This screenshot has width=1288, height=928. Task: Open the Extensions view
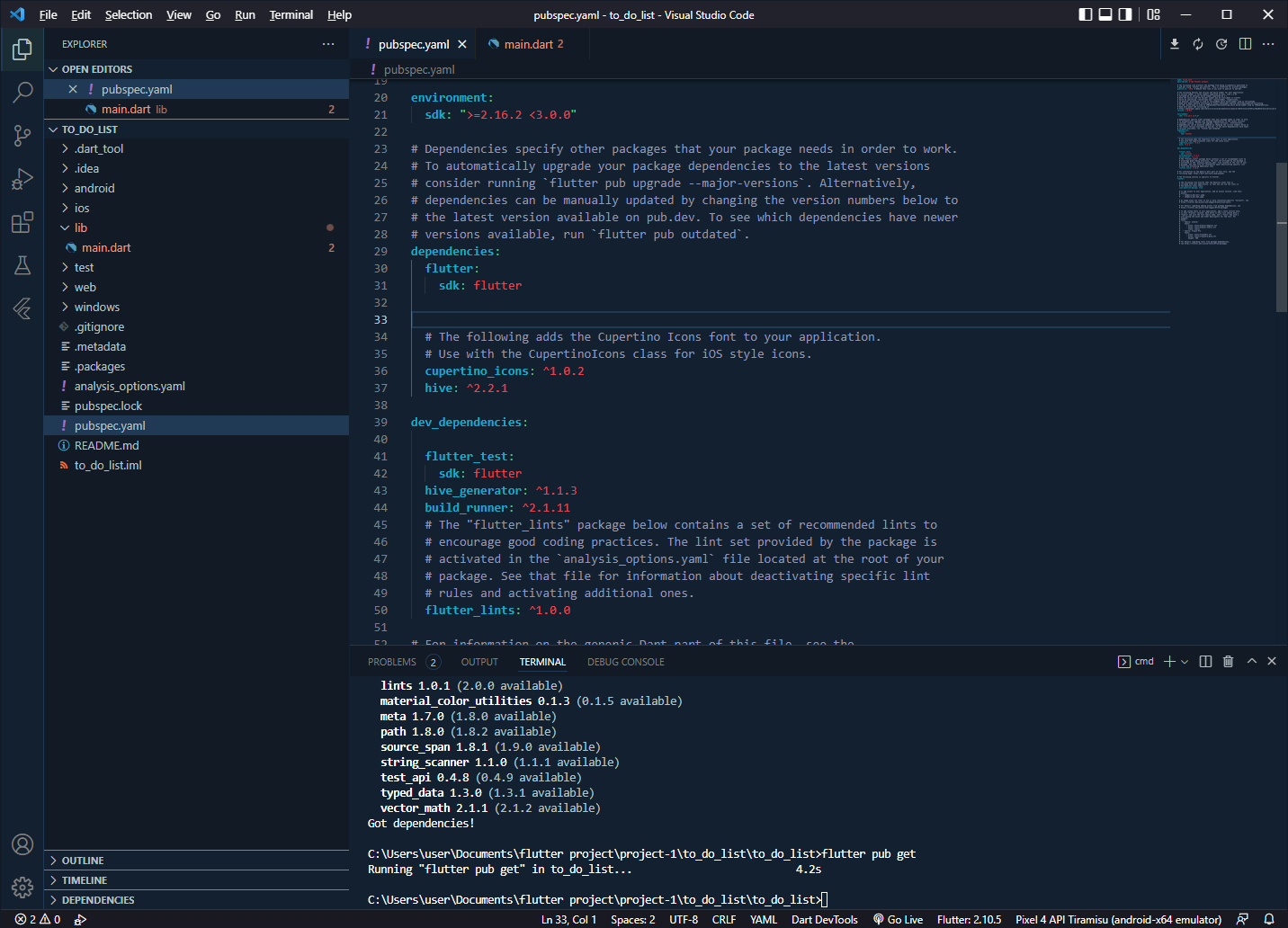click(x=22, y=222)
